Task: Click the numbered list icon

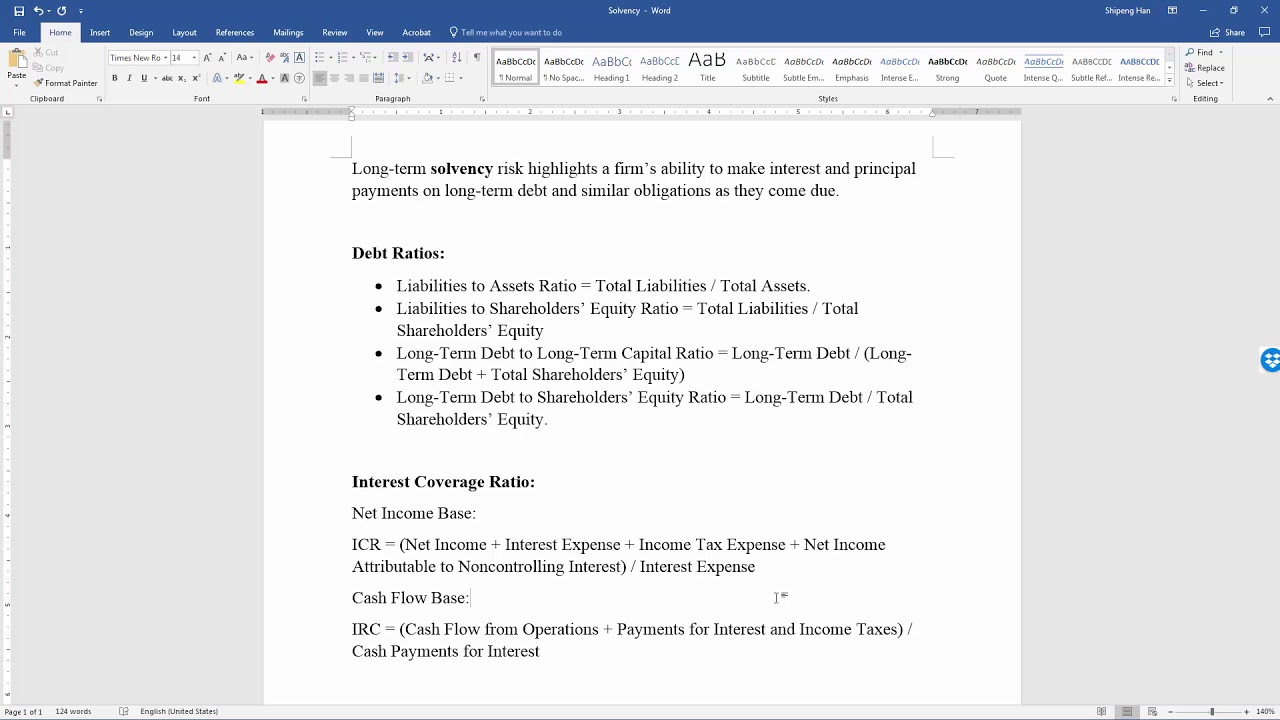Action: 341,57
